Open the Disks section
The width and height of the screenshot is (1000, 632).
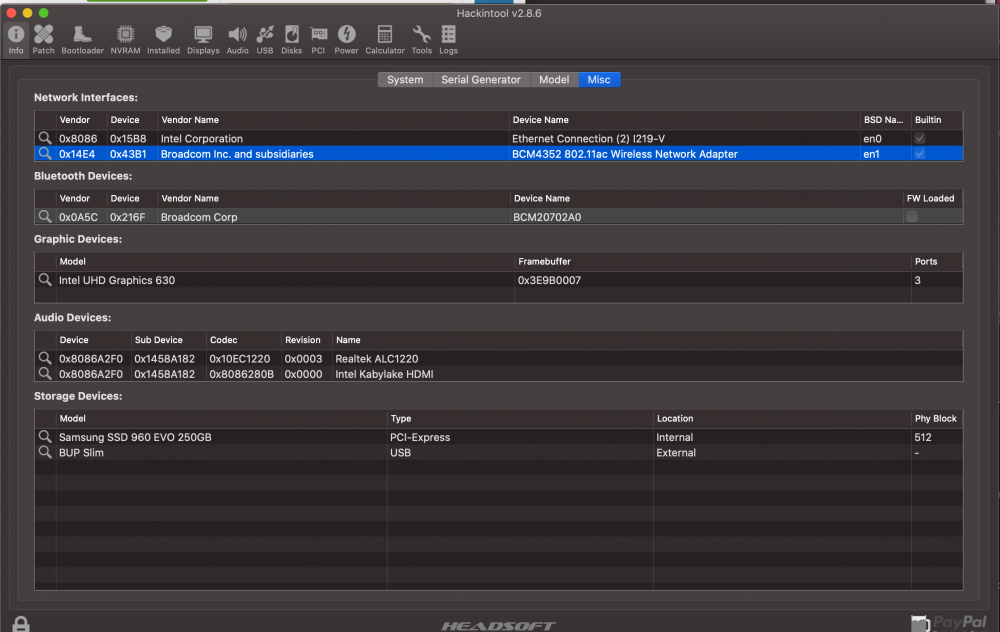(x=291, y=40)
